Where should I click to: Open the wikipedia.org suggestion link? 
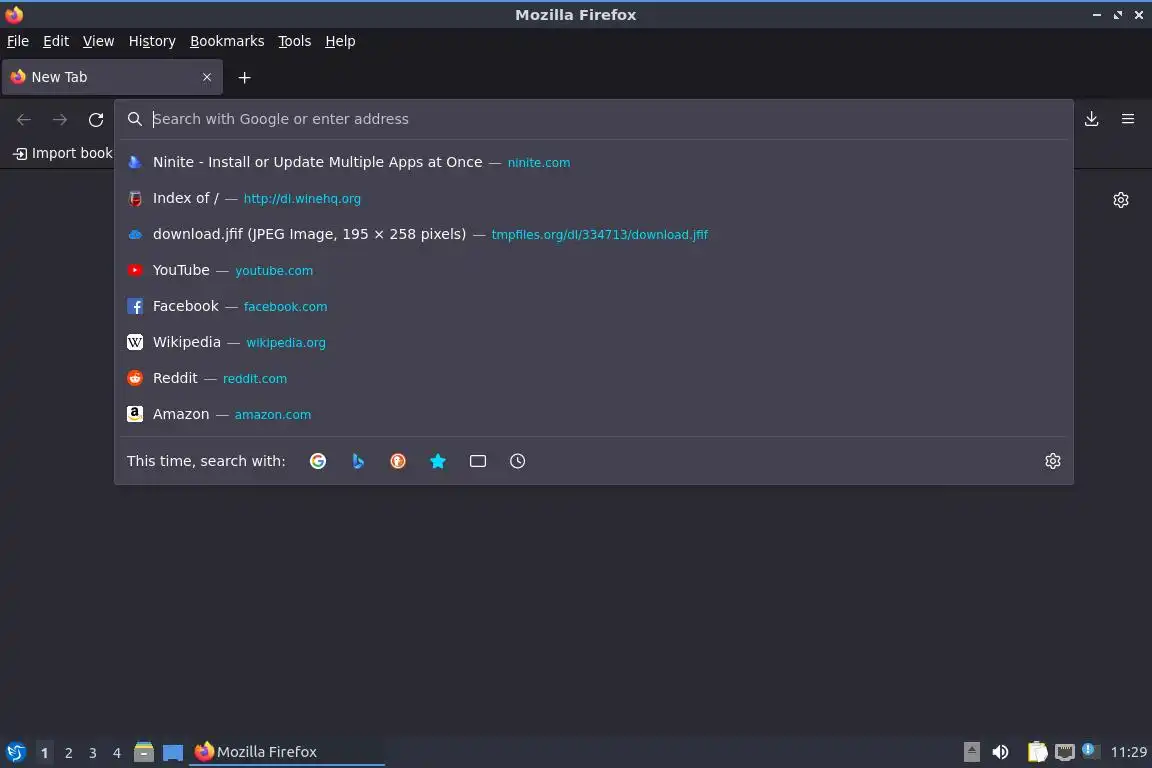286,342
